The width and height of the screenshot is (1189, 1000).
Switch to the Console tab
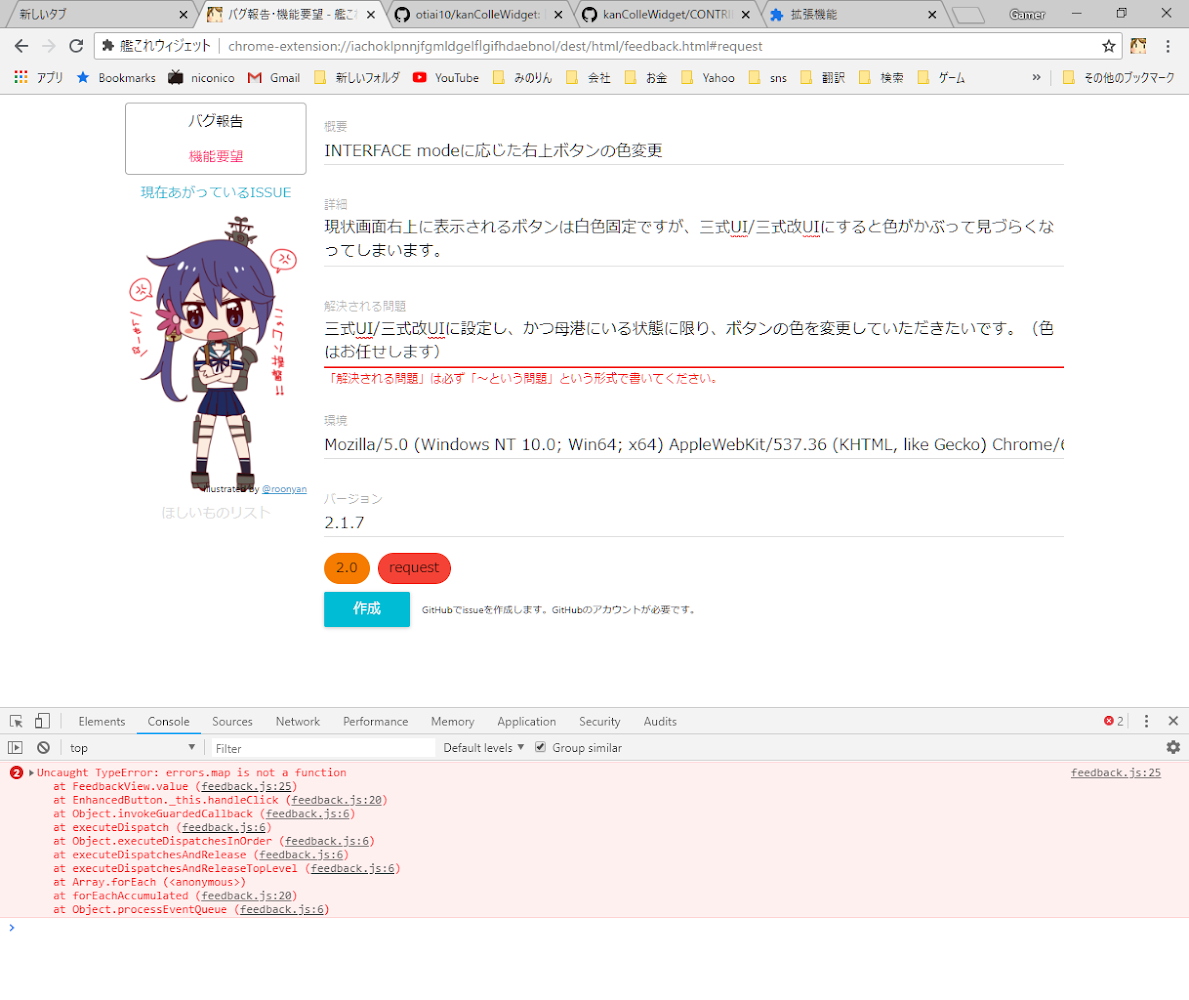pos(168,722)
